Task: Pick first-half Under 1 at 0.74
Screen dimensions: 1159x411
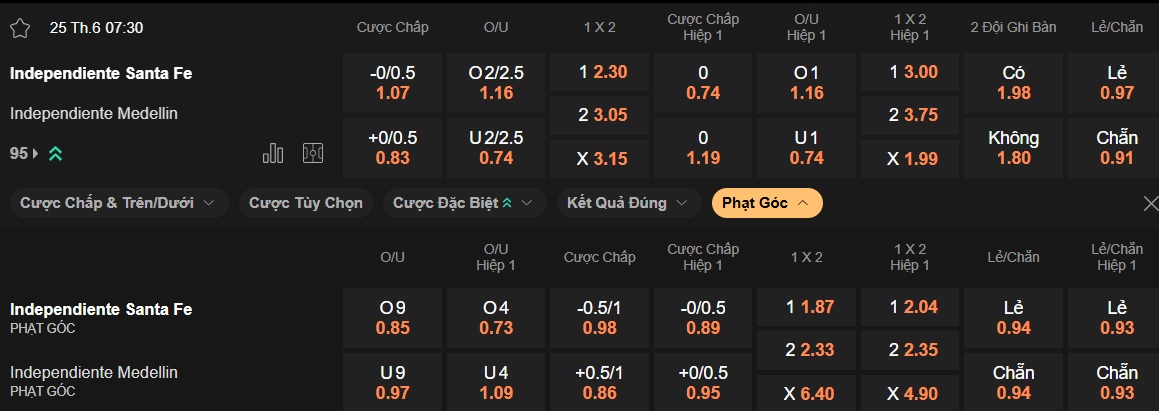Action: tap(807, 147)
